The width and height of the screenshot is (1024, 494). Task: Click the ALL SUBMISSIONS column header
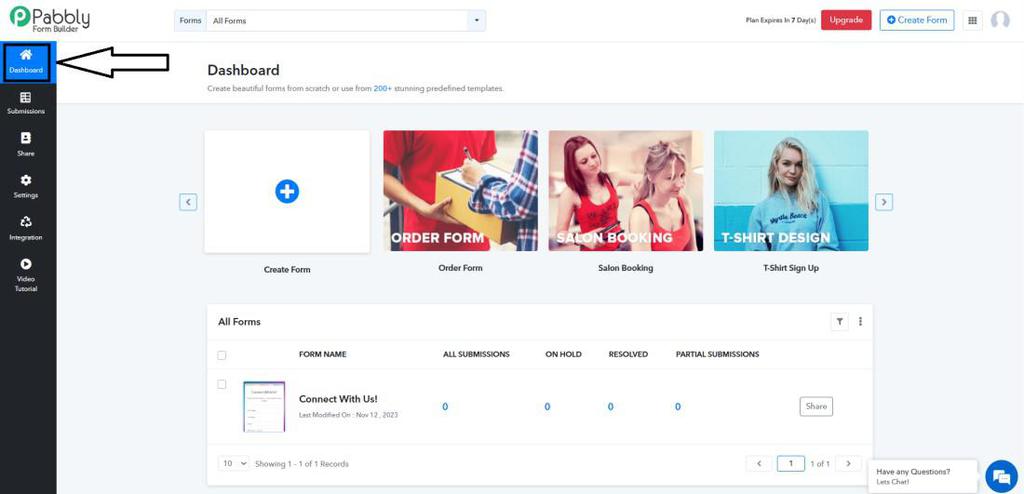coord(476,354)
